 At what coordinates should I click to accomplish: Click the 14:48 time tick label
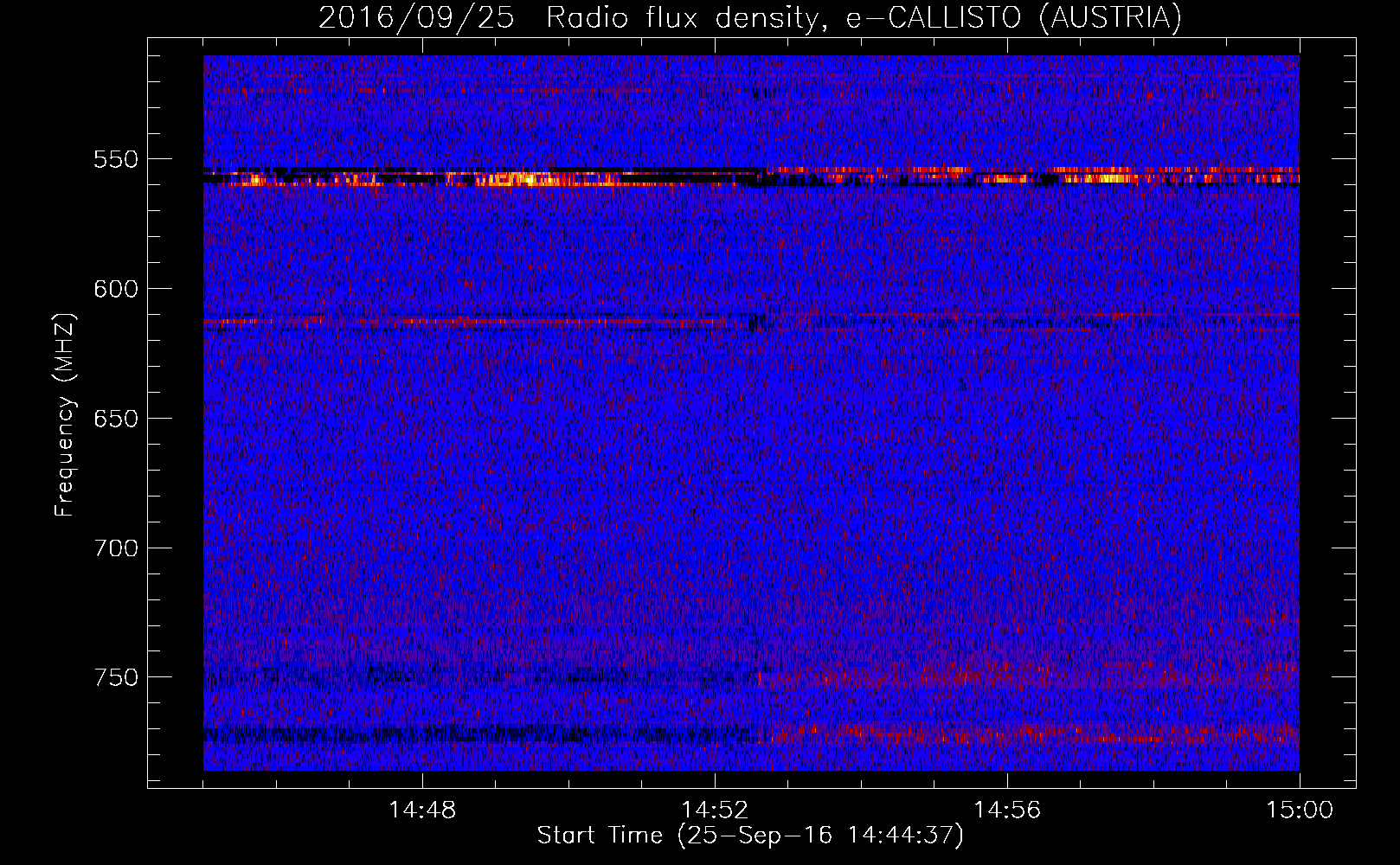pos(422,811)
